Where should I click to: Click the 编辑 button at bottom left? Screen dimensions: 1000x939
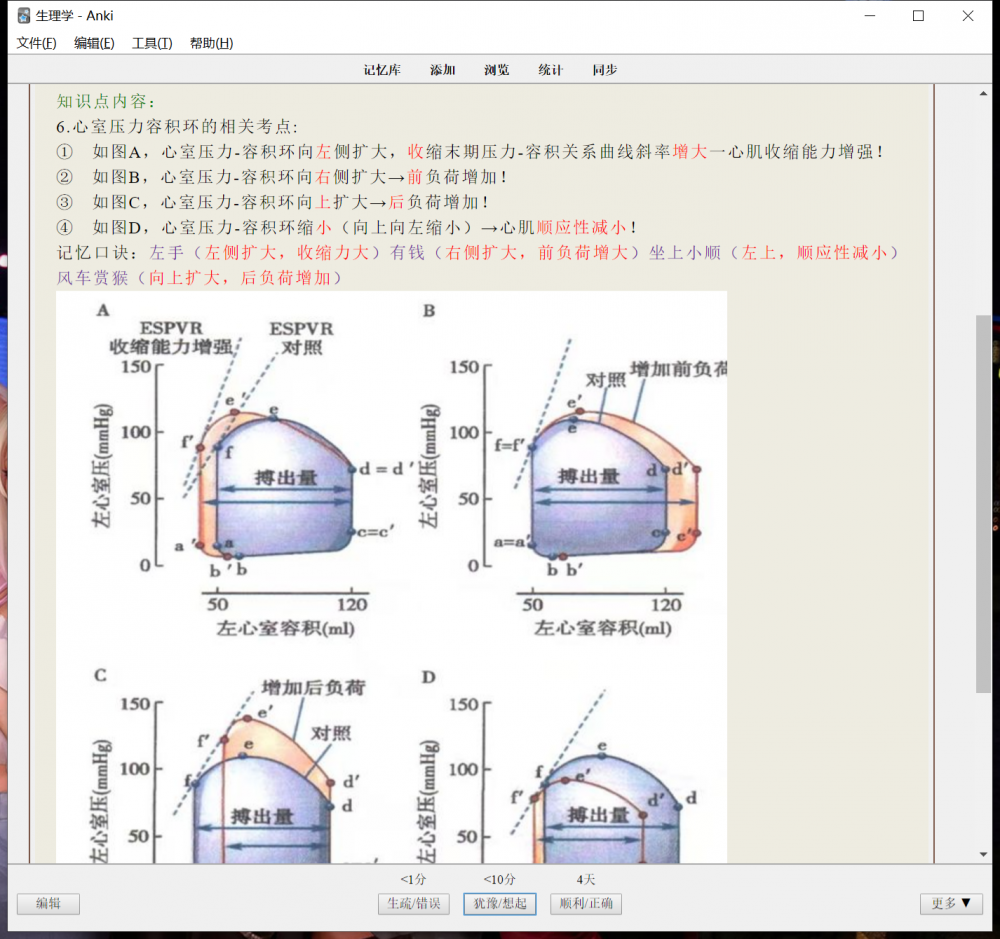click(x=48, y=903)
